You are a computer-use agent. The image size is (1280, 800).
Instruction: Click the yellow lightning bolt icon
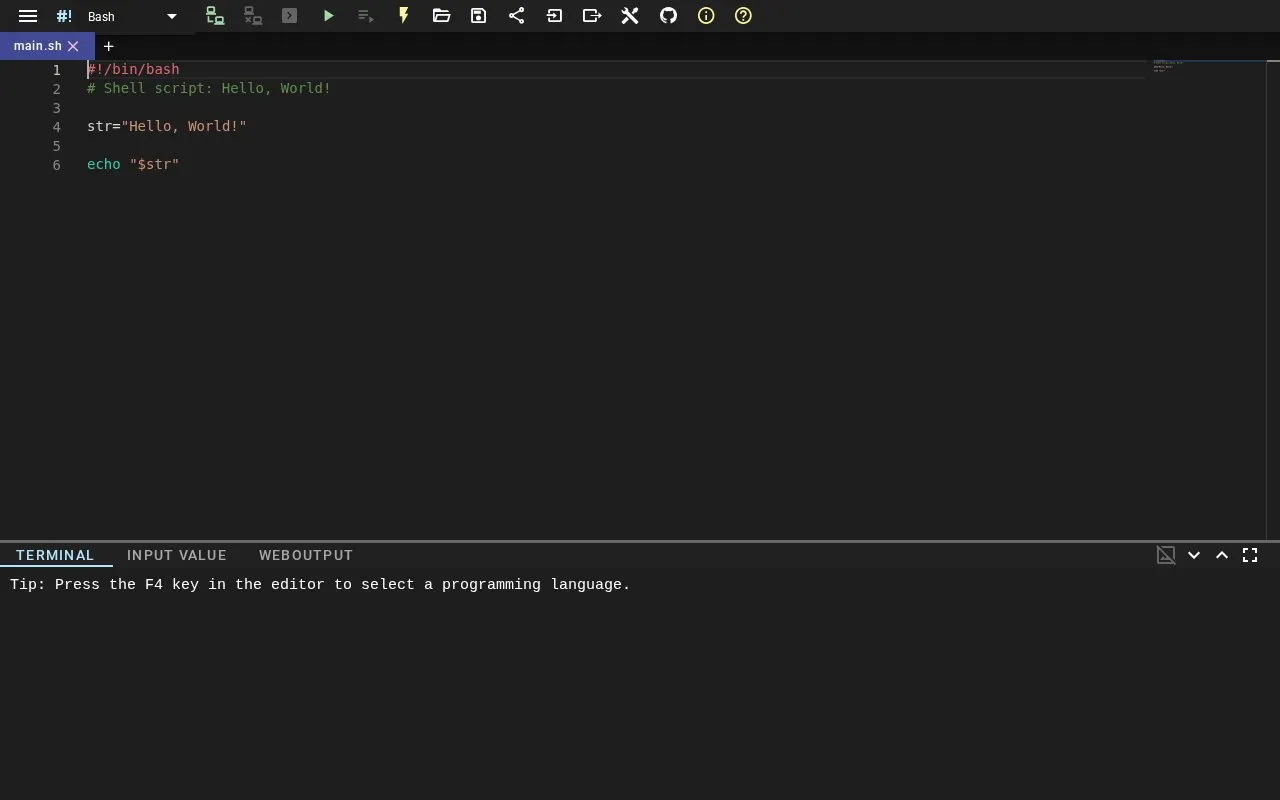pos(404,16)
